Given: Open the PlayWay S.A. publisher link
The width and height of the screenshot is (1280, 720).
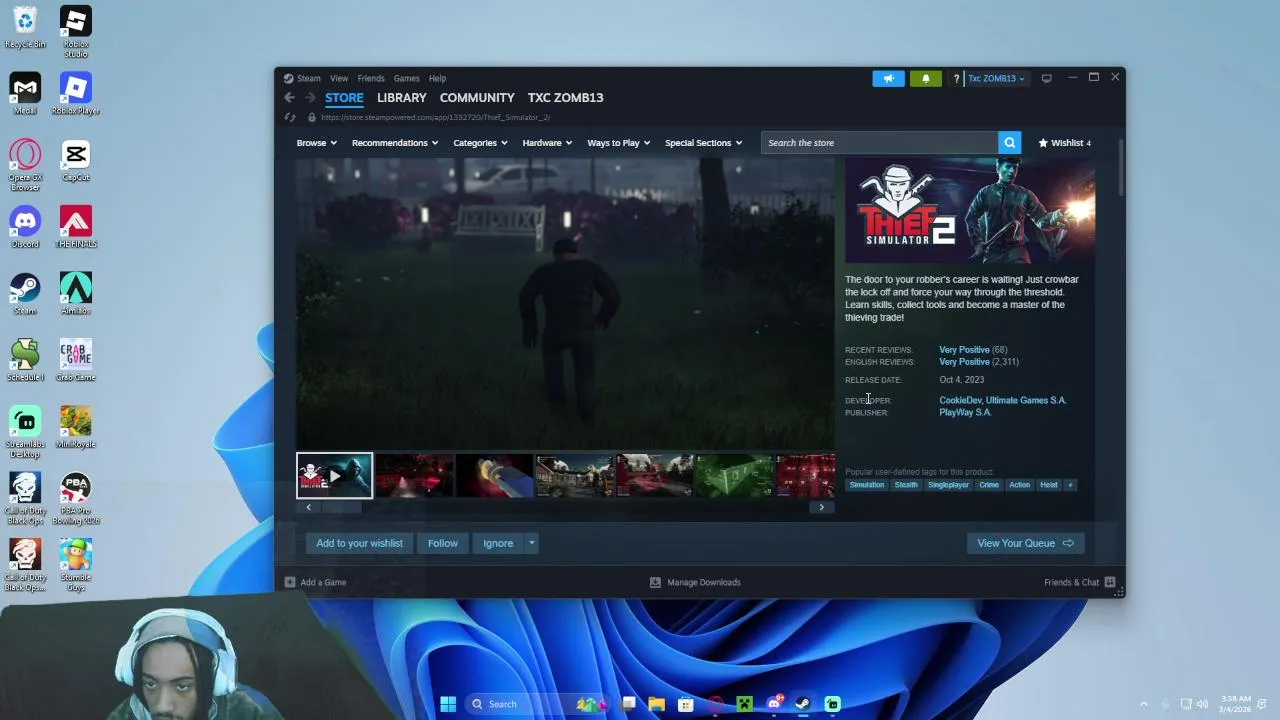Looking at the screenshot, I should [x=965, y=412].
